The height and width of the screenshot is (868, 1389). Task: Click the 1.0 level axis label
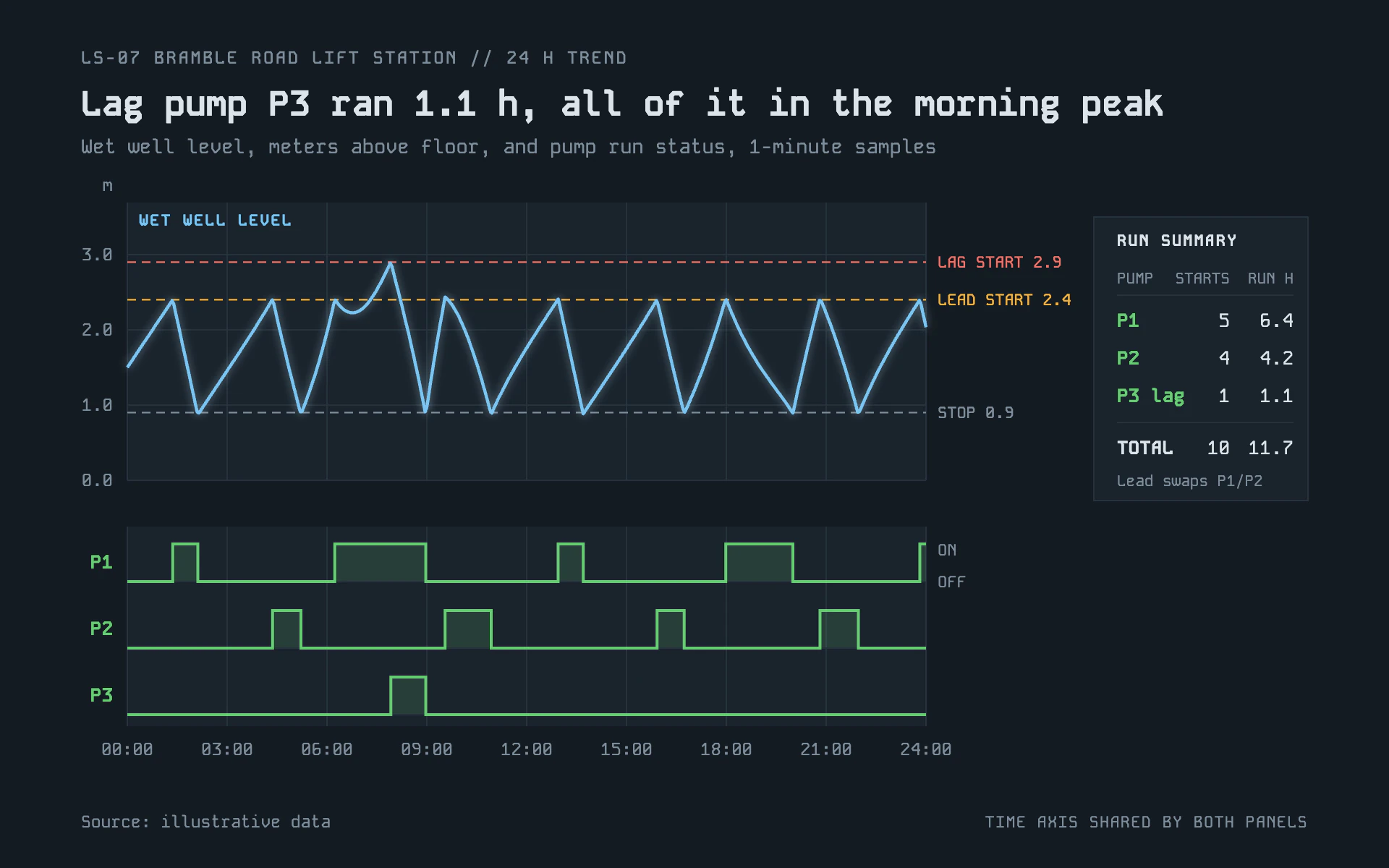point(97,405)
